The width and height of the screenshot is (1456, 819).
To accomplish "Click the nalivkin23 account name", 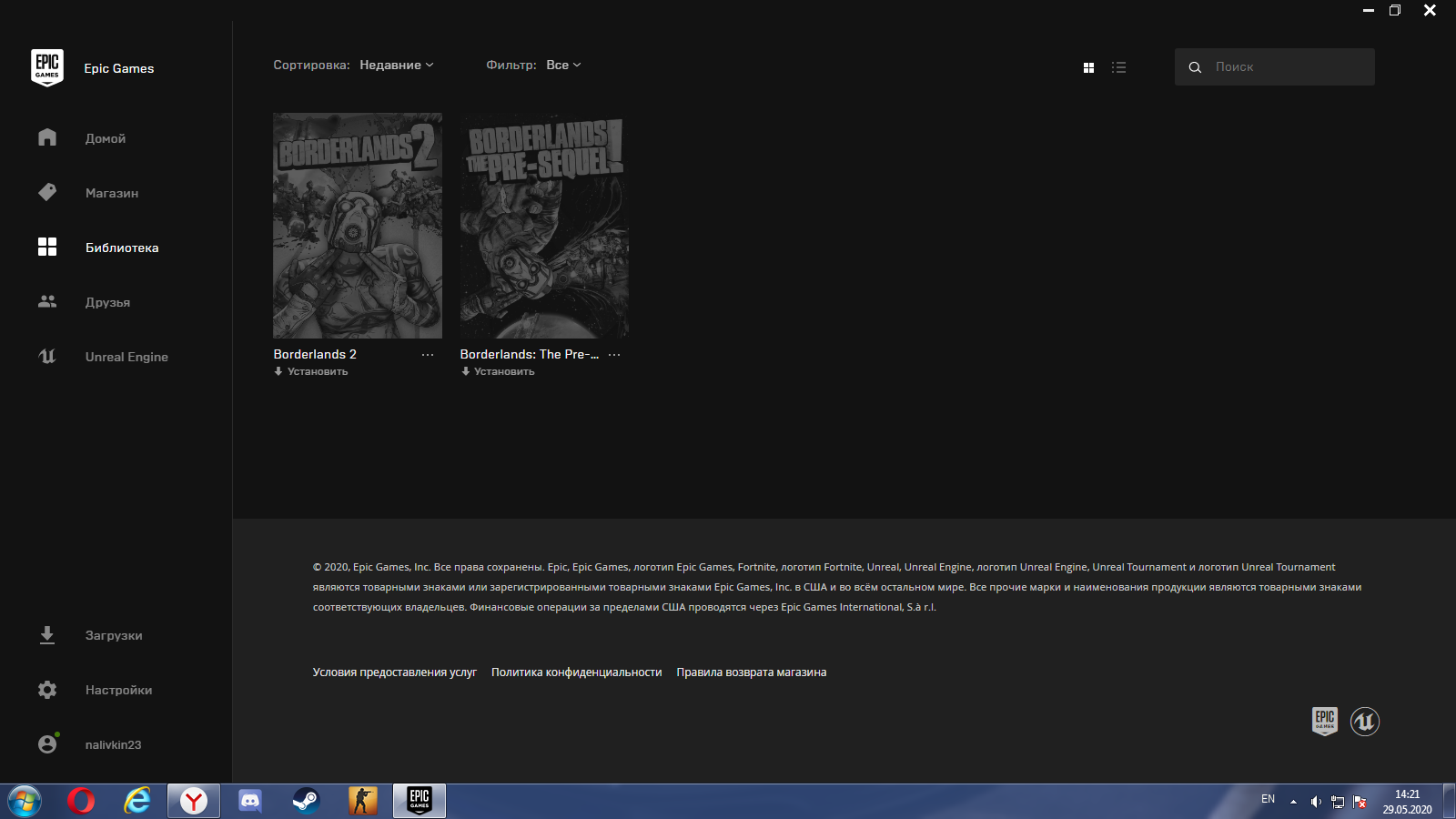I will (113, 744).
